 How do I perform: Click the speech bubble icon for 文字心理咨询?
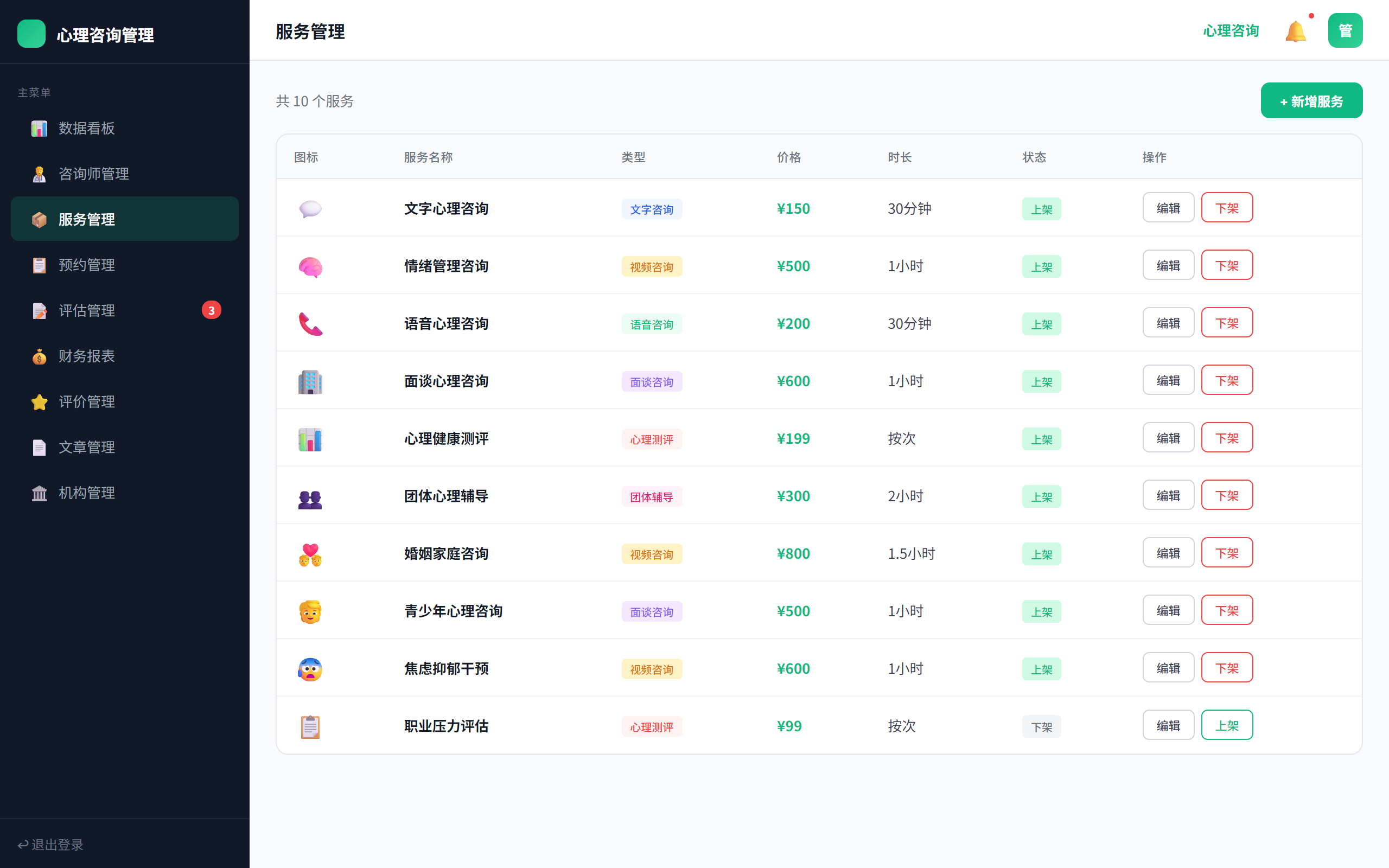click(310, 208)
